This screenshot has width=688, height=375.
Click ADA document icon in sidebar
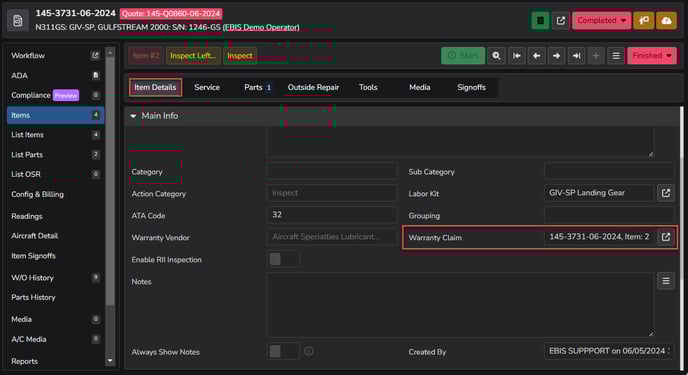pyautogui.click(x=96, y=75)
